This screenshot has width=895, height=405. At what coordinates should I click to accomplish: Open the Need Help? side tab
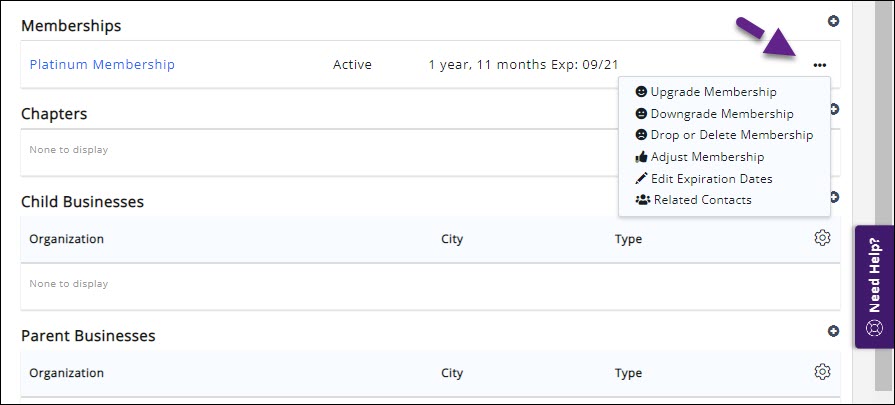[873, 287]
